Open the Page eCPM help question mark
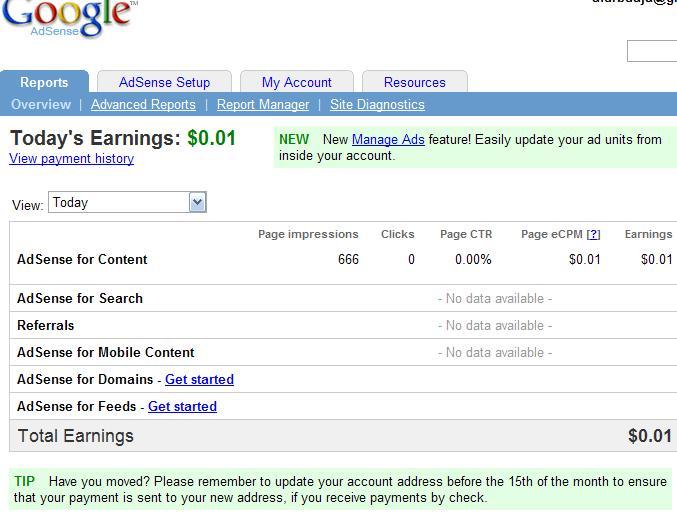 (x=594, y=234)
